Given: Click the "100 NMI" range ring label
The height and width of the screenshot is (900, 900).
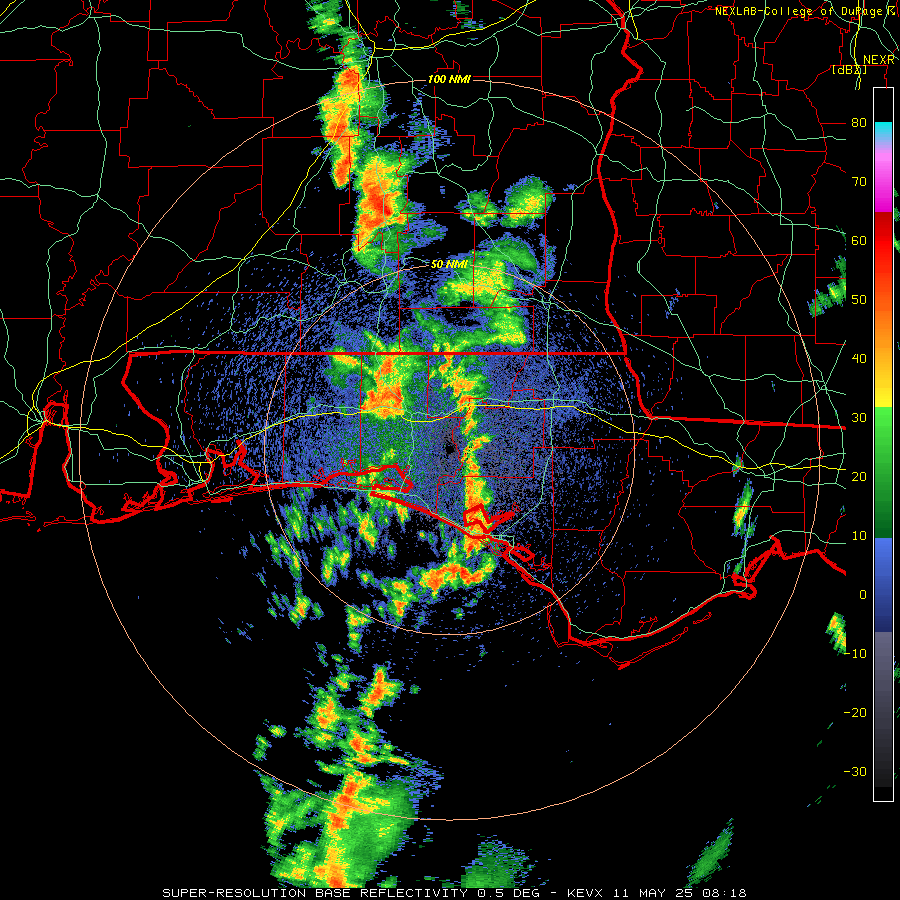Looking at the screenshot, I should coord(449,79).
